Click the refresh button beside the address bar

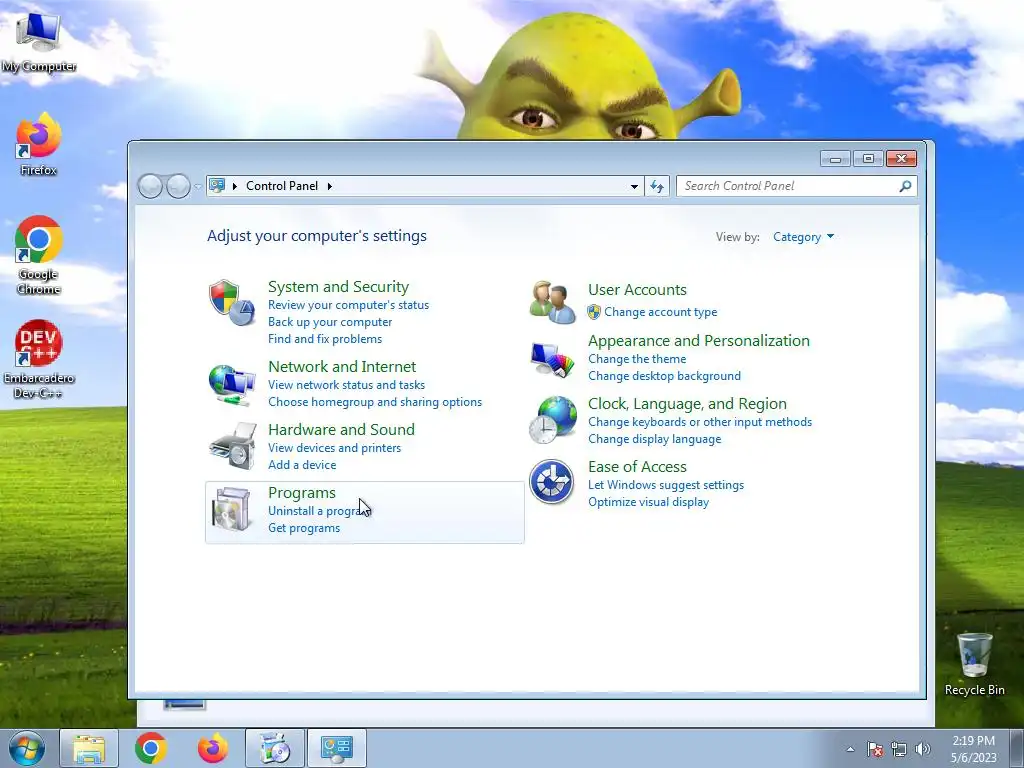click(657, 186)
